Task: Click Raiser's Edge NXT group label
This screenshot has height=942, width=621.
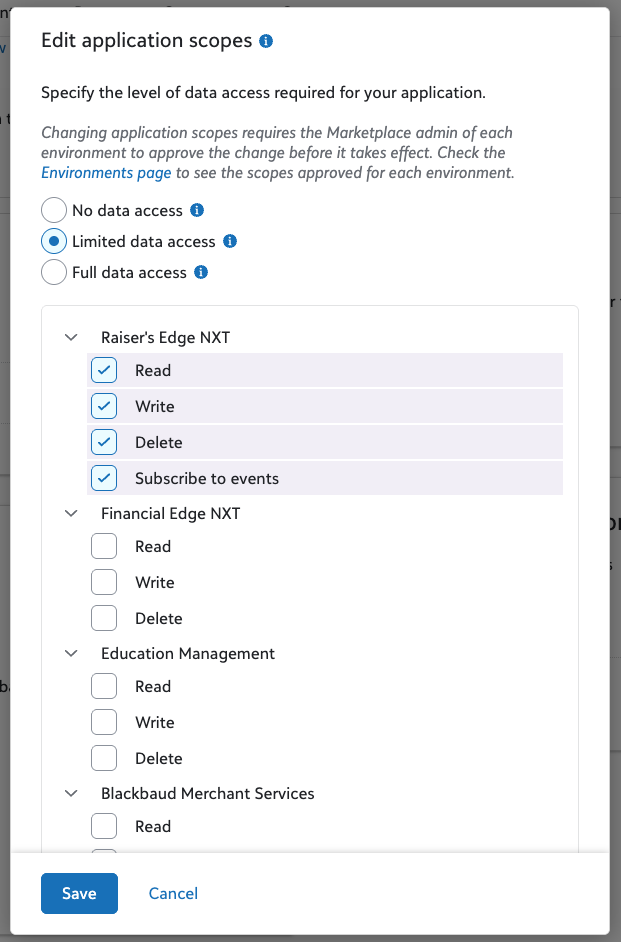Action: (x=165, y=338)
